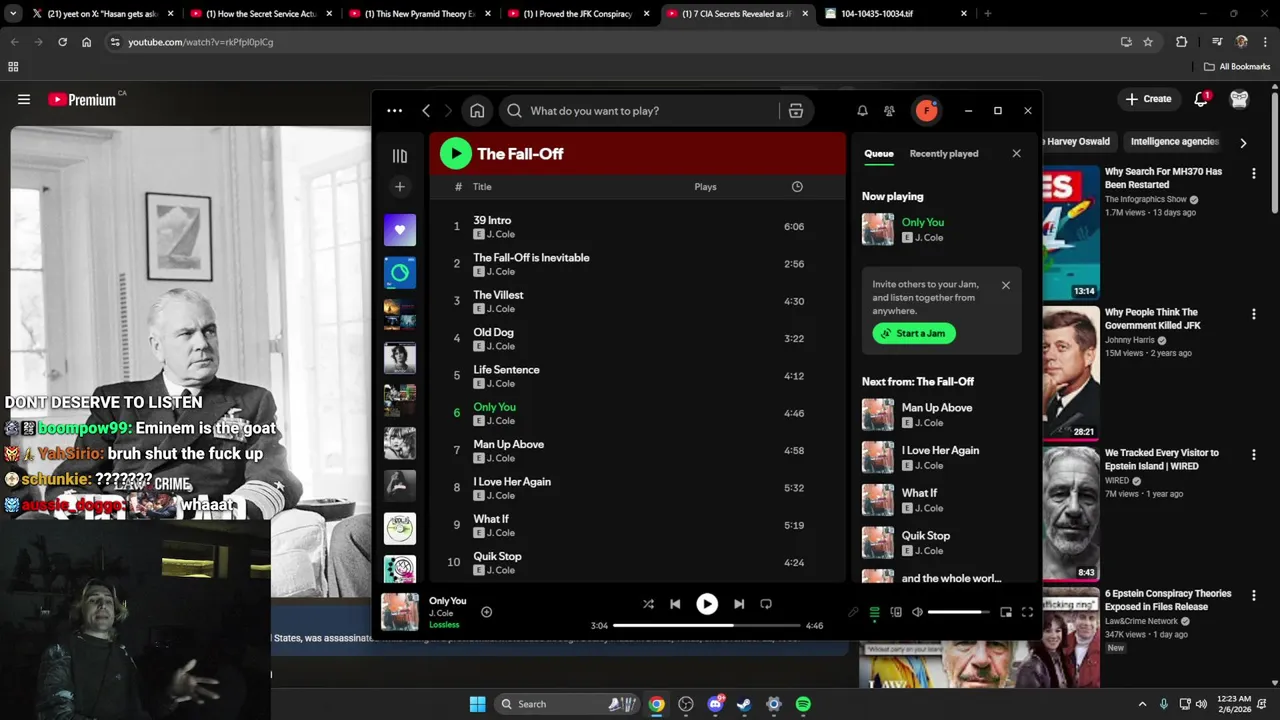Image resolution: width=1280 pixels, height=720 pixels.
Task: Open JFK thumbnail video with 28:21 duration
Action: (x=1071, y=373)
